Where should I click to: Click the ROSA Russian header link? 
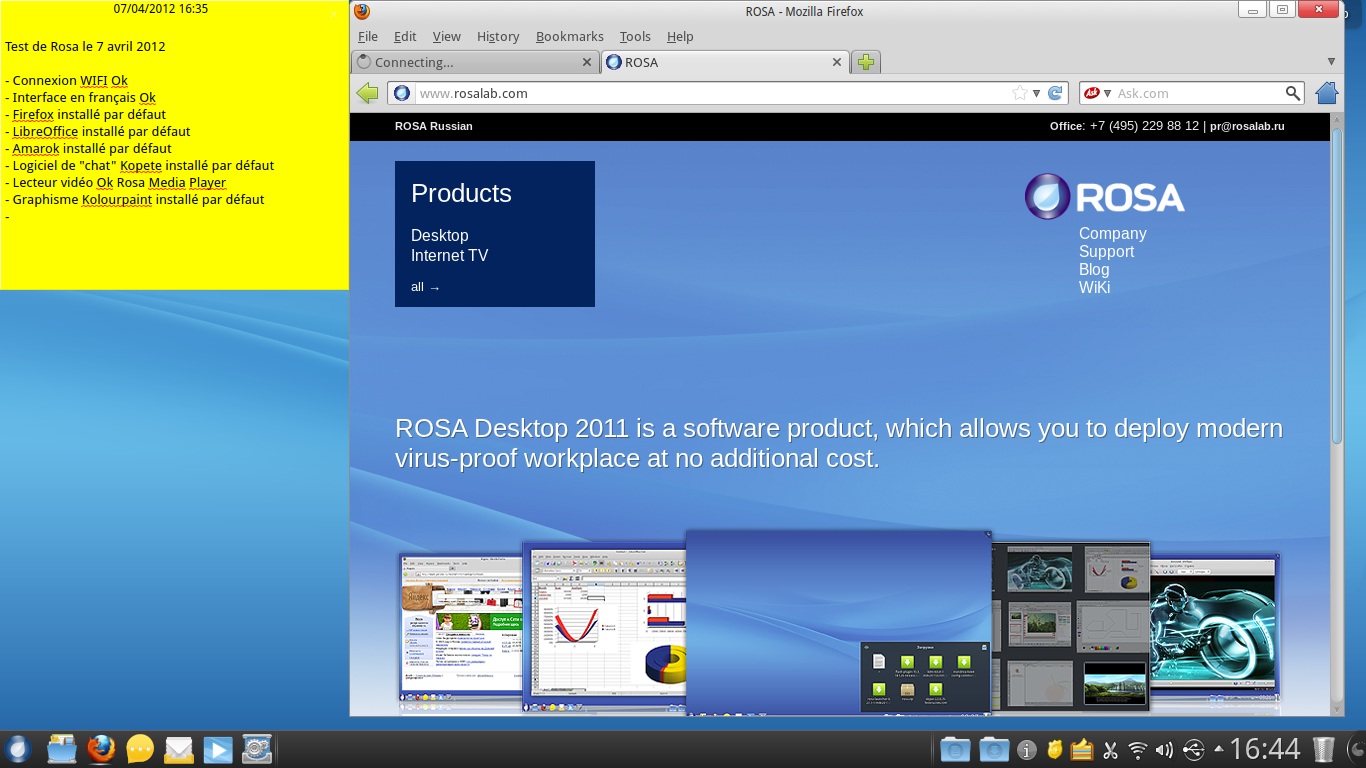click(x=434, y=126)
